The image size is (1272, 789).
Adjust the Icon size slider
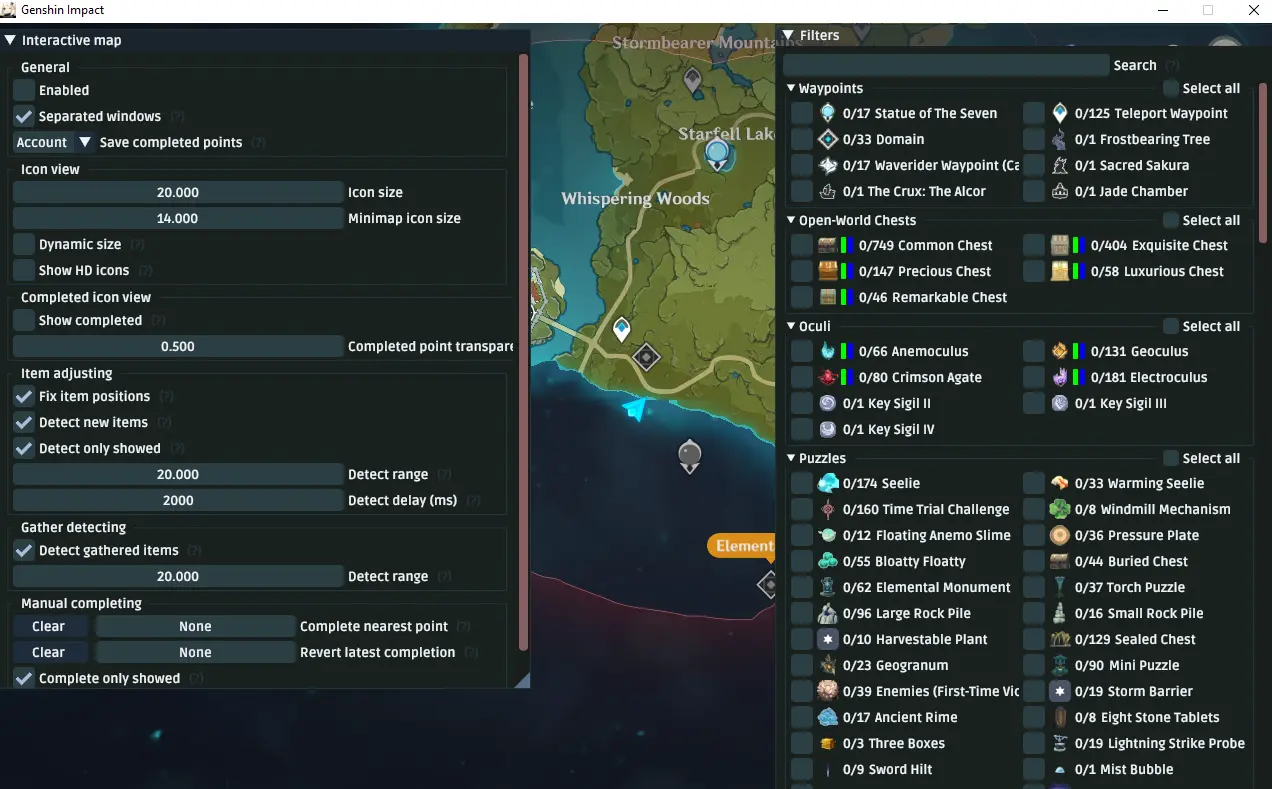coord(178,192)
